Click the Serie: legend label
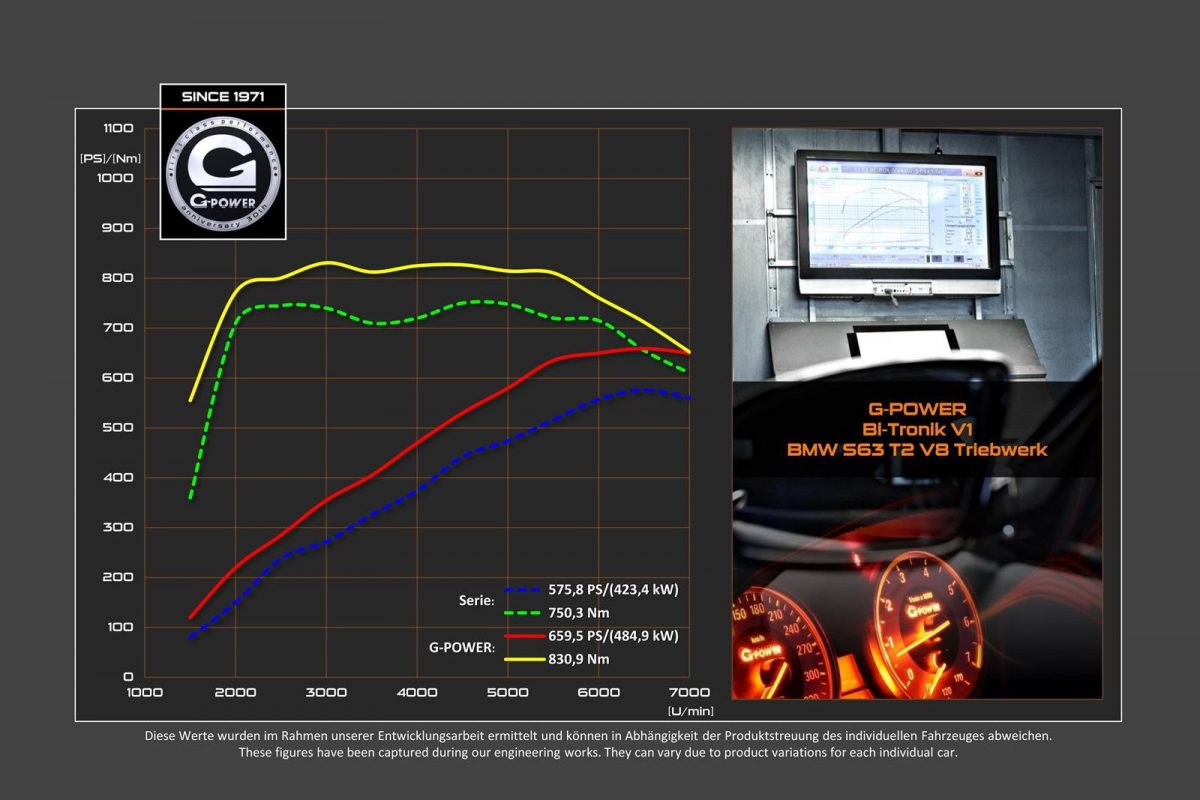The image size is (1200, 800). (x=476, y=601)
